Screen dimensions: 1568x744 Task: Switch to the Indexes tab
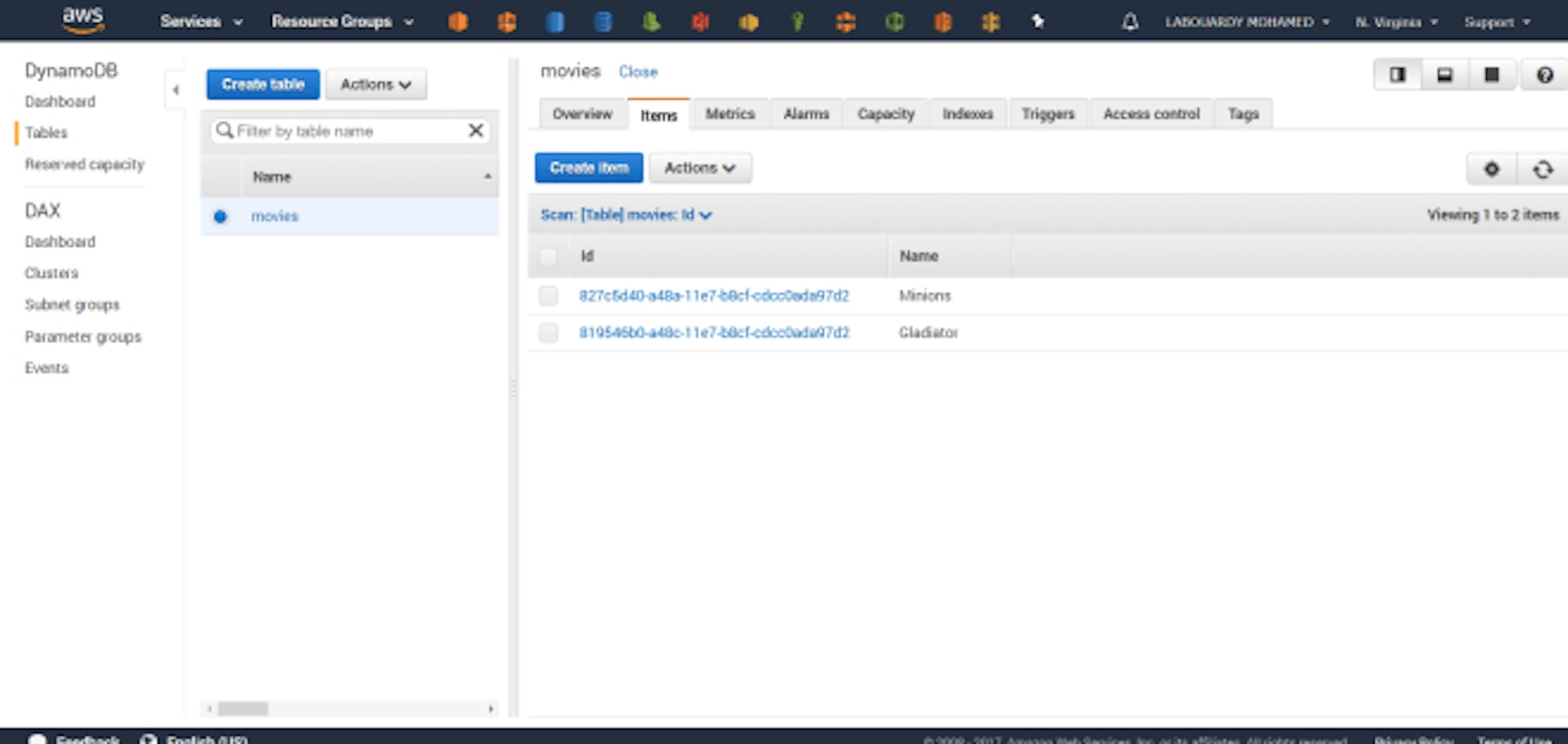(x=968, y=114)
